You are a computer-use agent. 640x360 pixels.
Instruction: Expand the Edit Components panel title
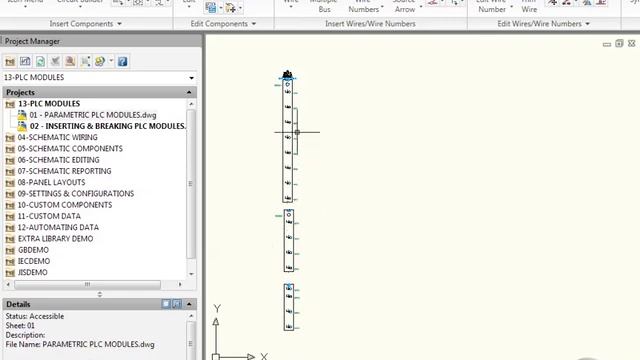223,24
